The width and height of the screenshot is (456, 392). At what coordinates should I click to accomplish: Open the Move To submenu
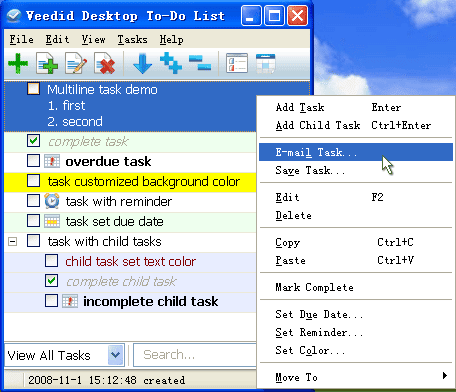pos(356,377)
